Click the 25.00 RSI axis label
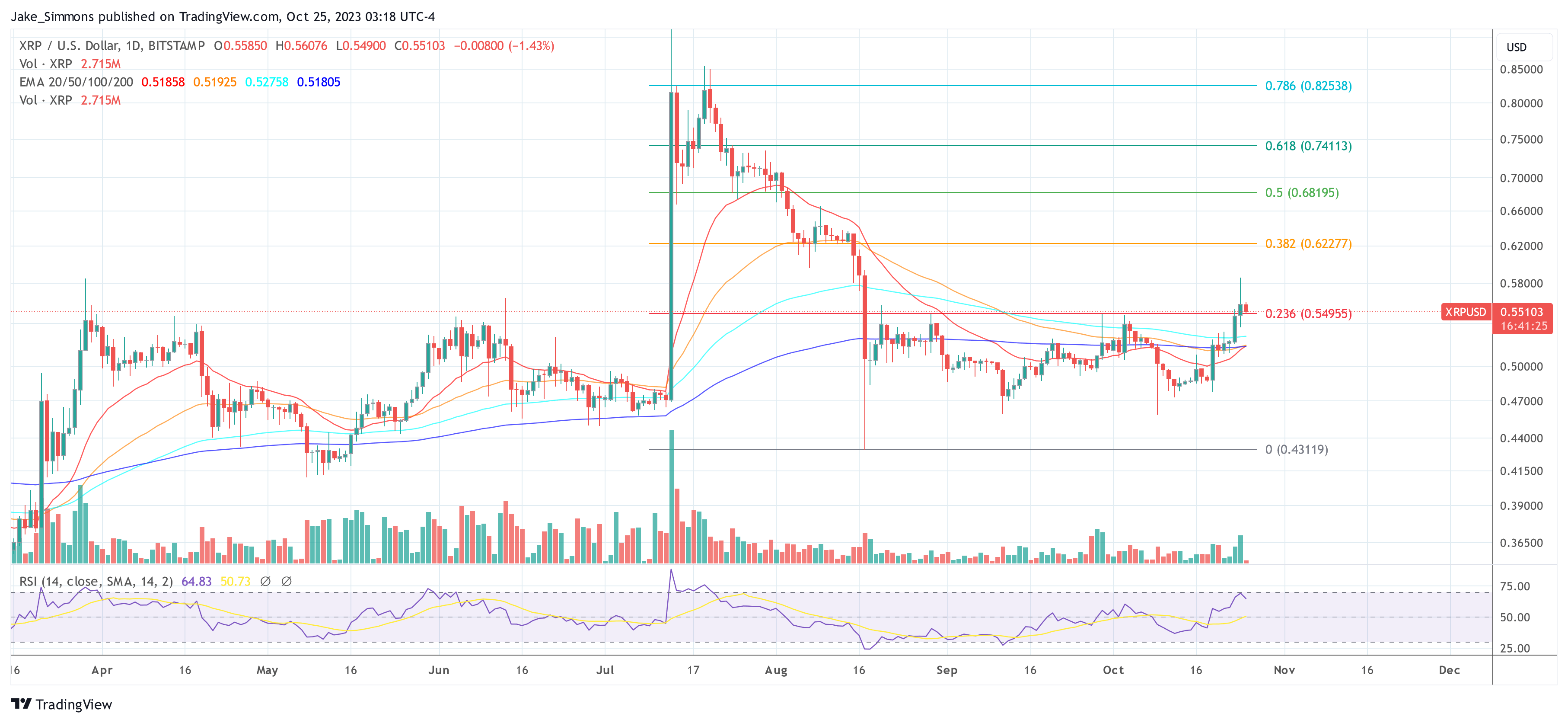The height and width of the screenshot is (723, 1568). (1515, 649)
